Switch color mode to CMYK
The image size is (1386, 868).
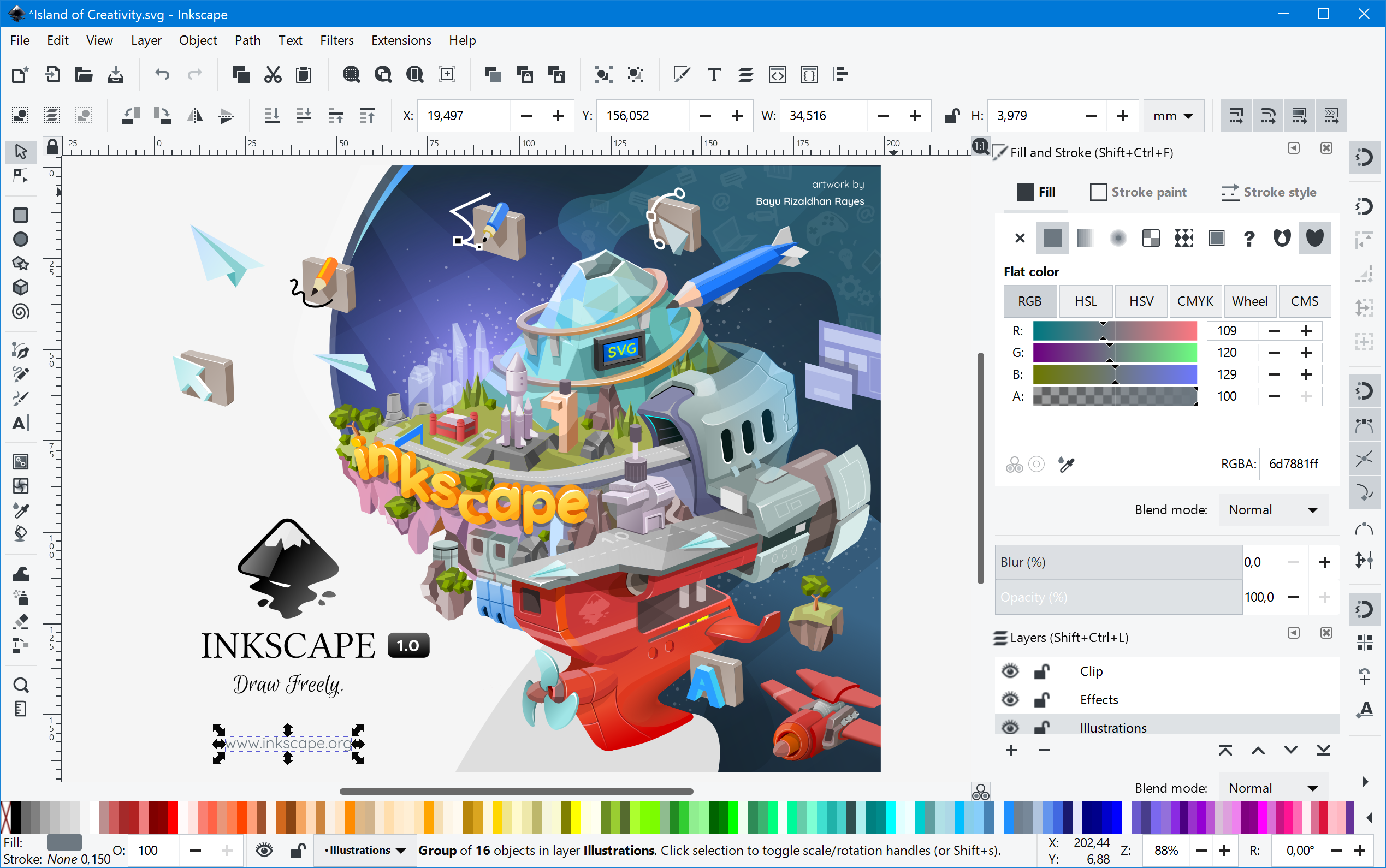coord(1195,301)
